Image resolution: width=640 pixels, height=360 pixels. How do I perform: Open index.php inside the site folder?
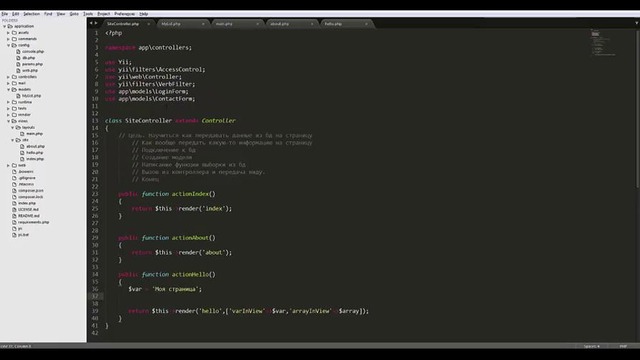(x=35, y=159)
